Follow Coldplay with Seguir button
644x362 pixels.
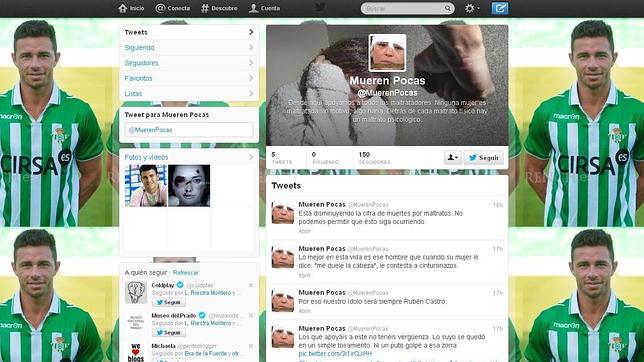[x=168, y=302]
